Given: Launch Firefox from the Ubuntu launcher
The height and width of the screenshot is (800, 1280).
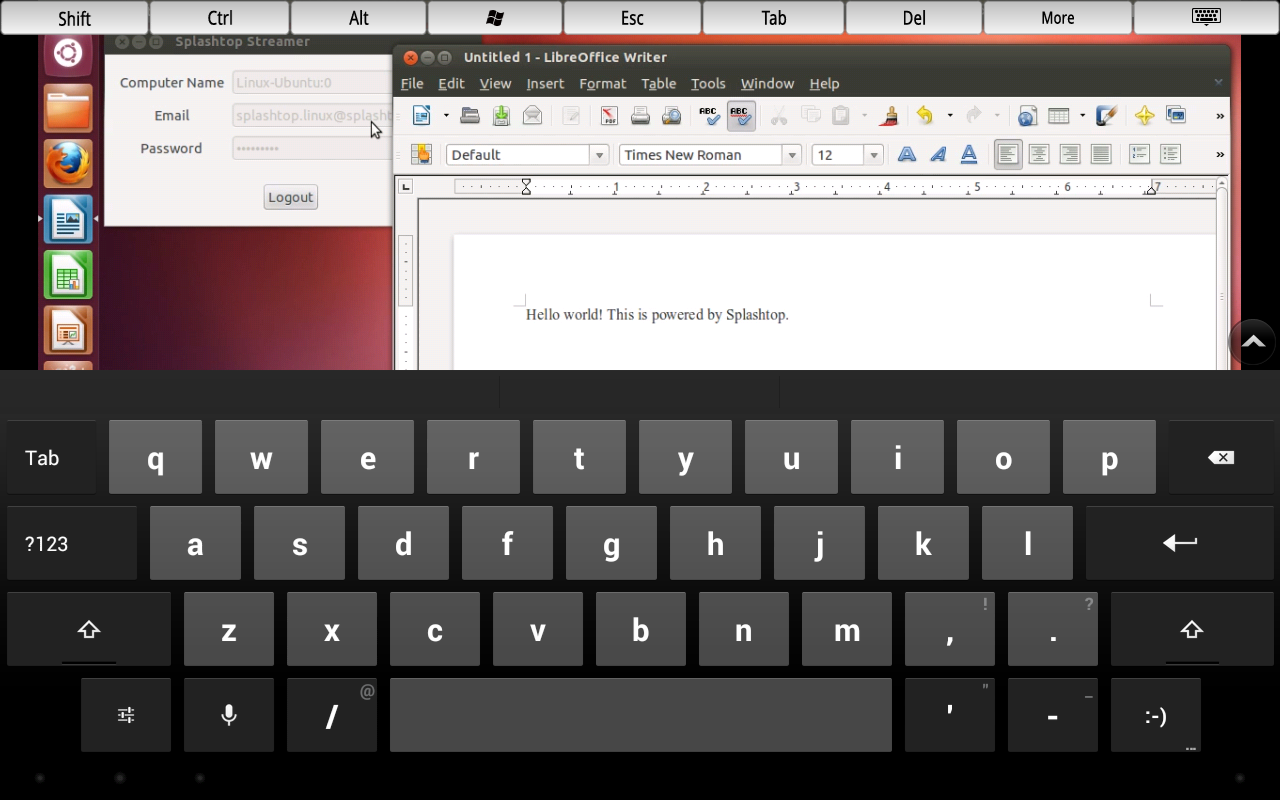Looking at the screenshot, I should tap(68, 163).
